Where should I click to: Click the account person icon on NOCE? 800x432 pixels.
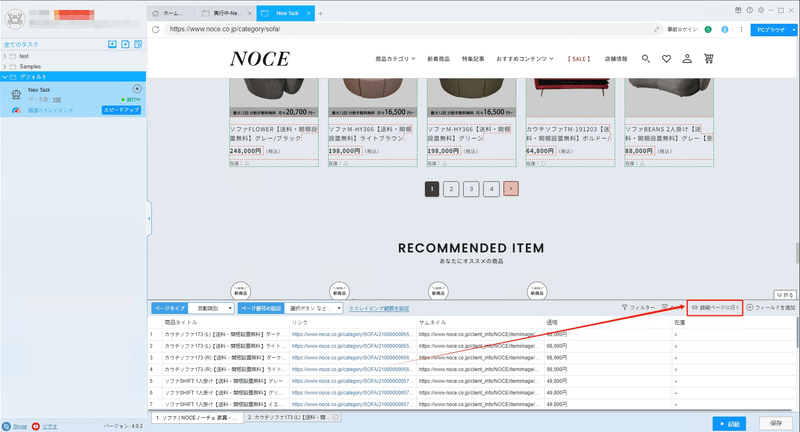tap(687, 59)
